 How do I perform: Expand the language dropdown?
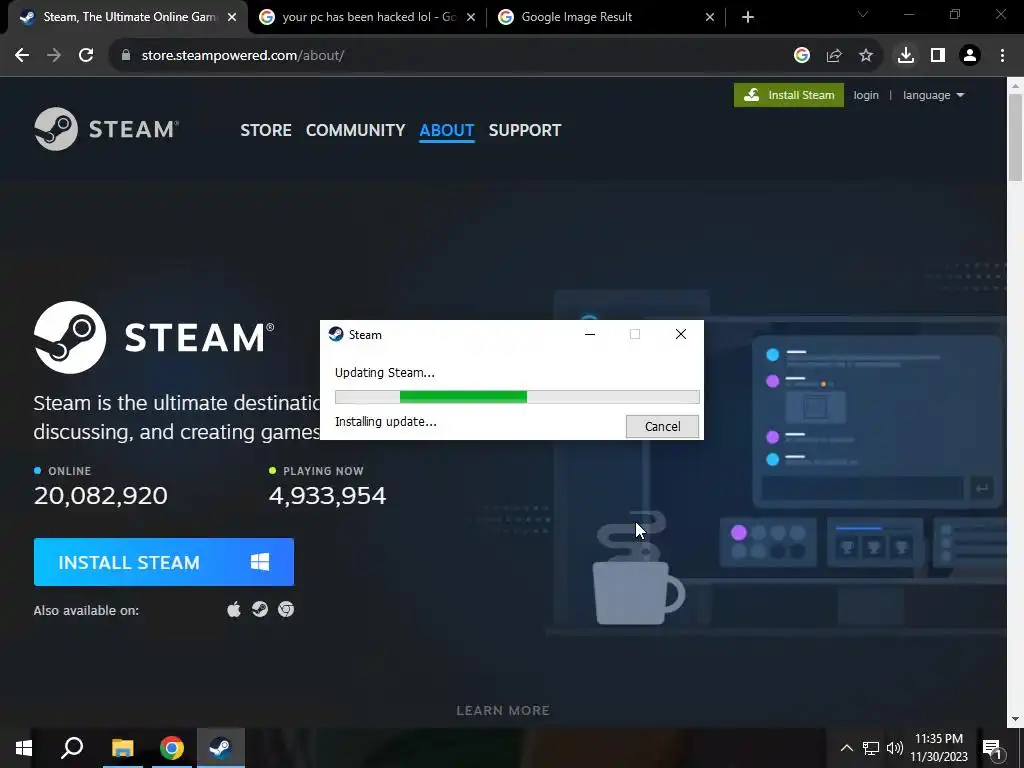pyautogui.click(x=933, y=95)
